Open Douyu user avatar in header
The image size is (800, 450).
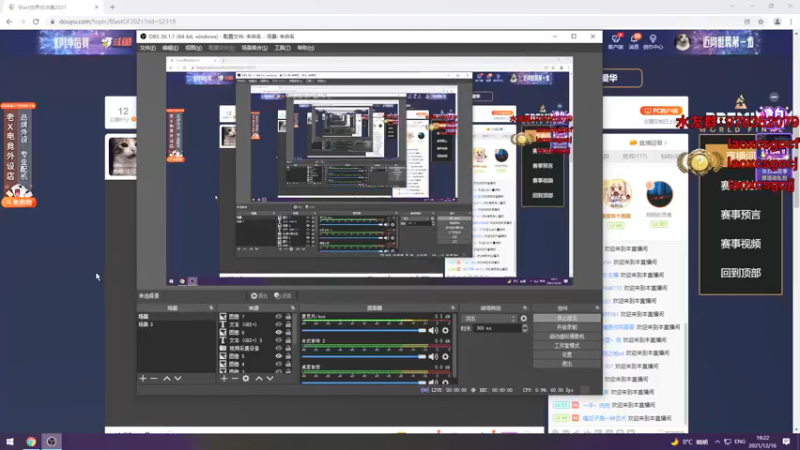(682, 42)
